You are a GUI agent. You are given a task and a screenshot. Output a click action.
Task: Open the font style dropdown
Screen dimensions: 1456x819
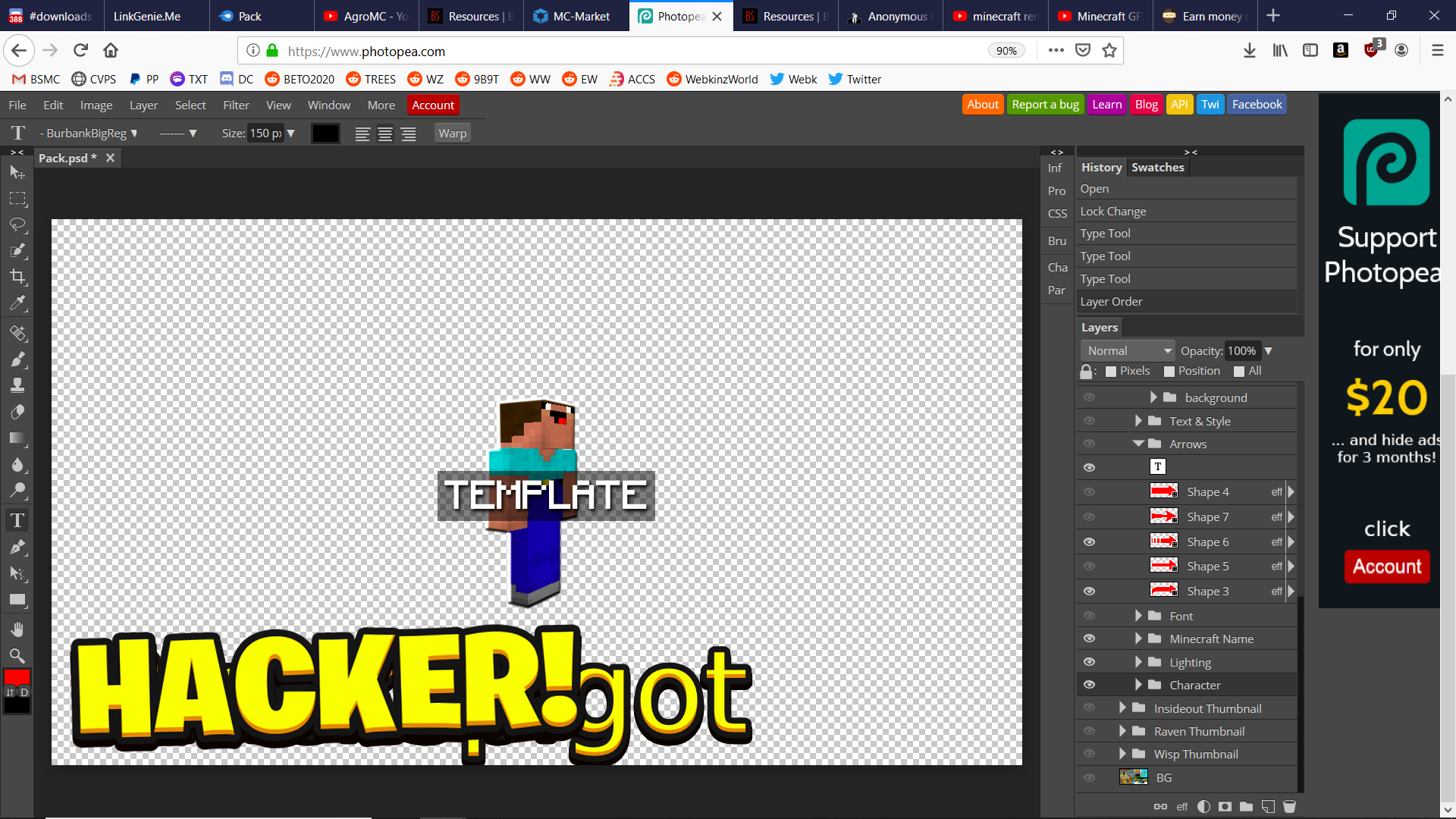pyautogui.click(x=177, y=133)
